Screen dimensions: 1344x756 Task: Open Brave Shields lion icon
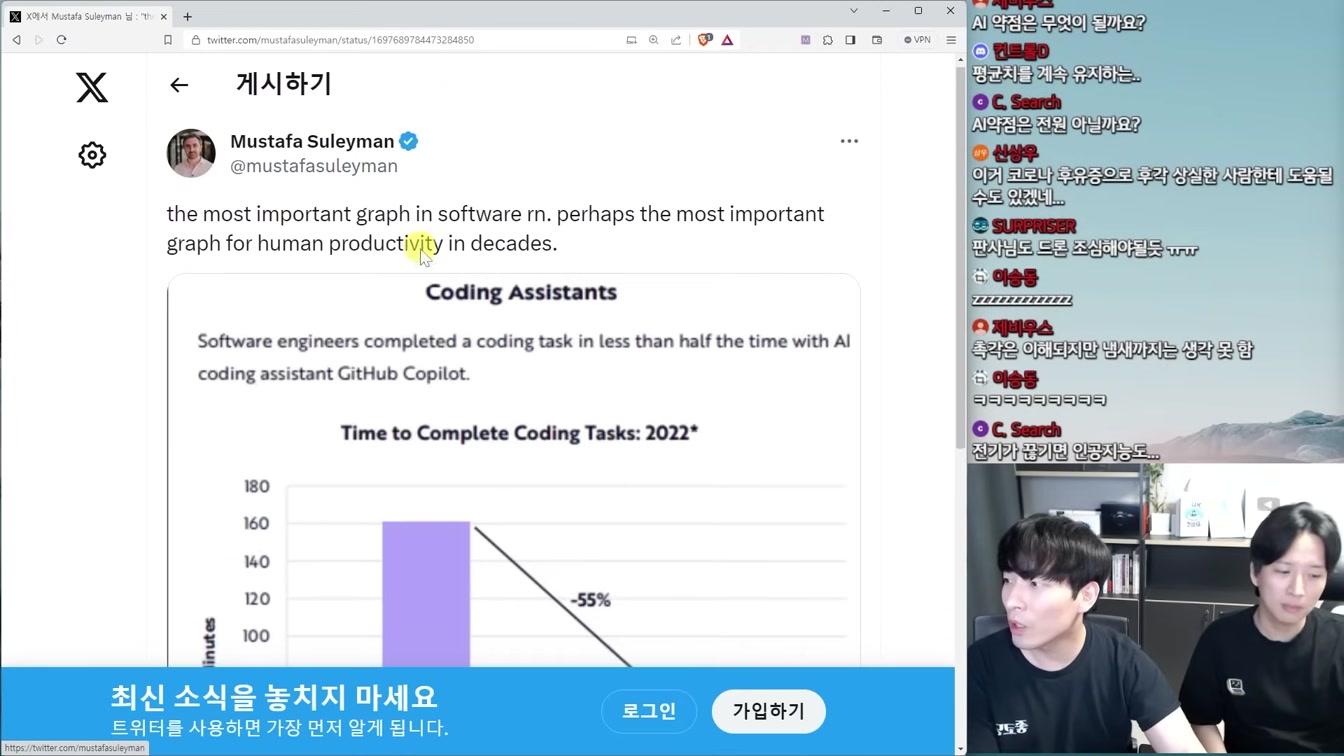705,40
